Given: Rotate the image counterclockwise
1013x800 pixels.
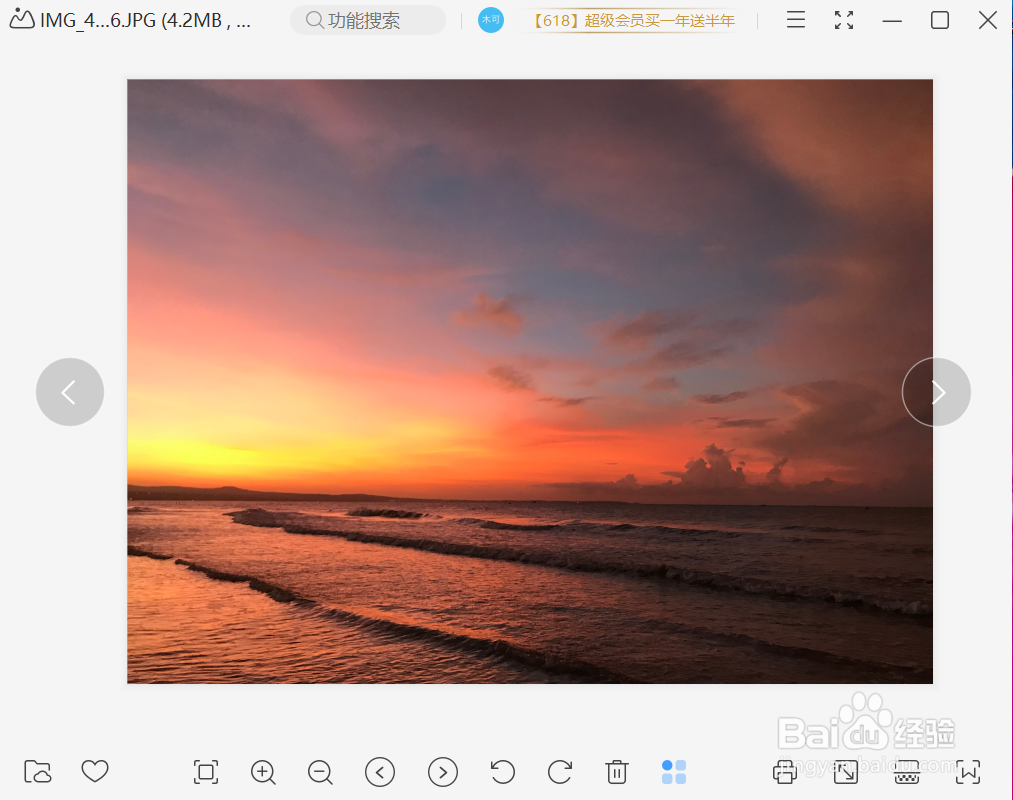Looking at the screenshot, I should click(502, 772).
